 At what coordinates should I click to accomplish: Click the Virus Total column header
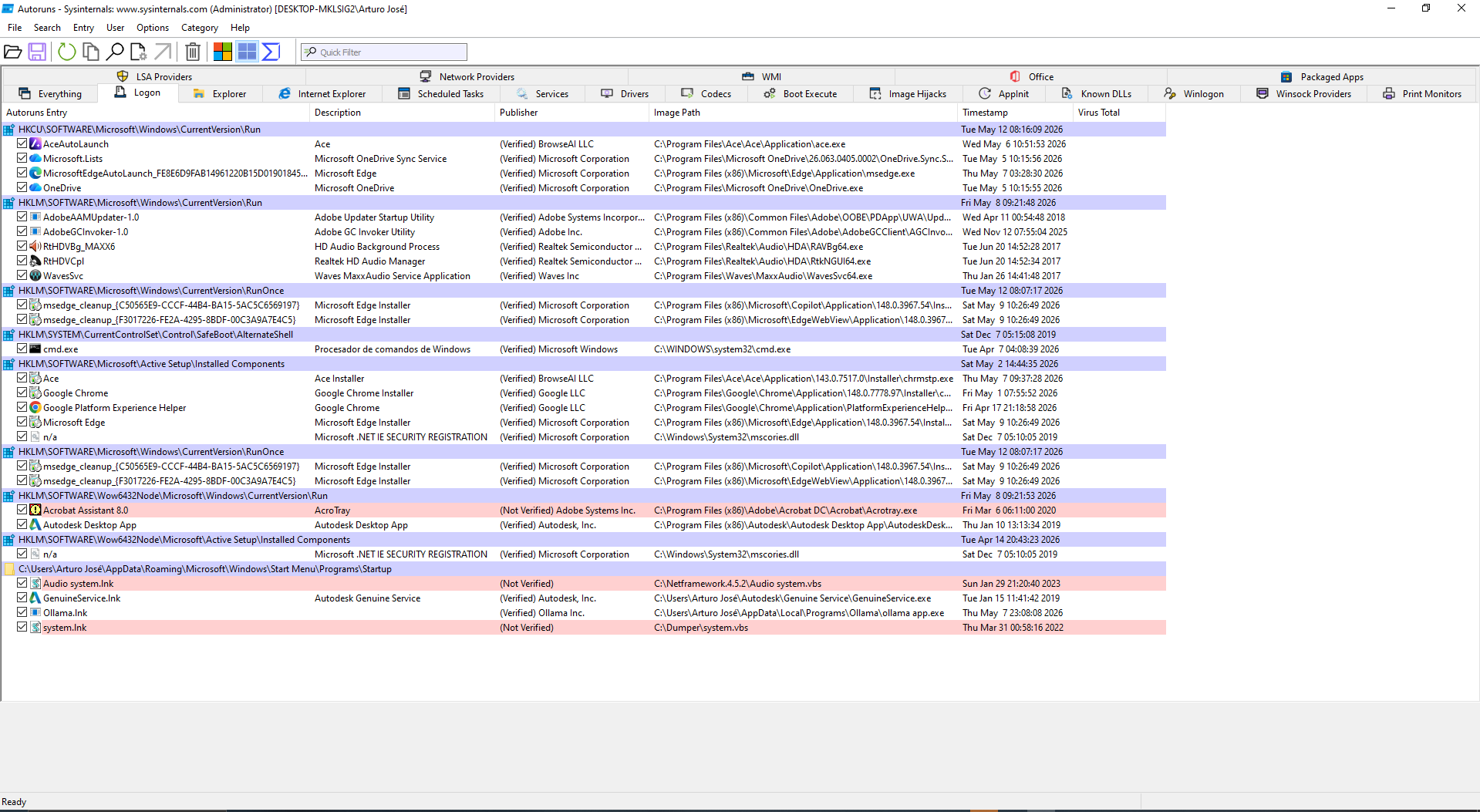coord(1119,113)
